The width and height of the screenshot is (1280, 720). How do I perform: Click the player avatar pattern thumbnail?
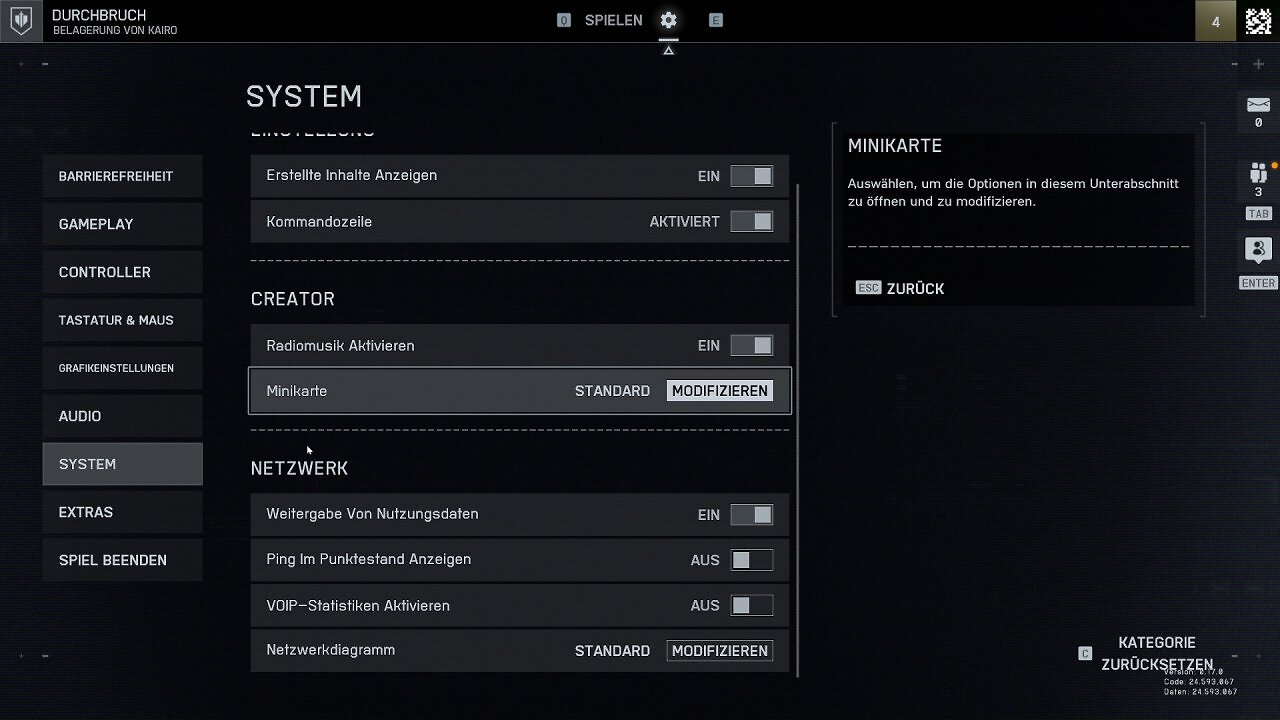(x=1258, y=21)
